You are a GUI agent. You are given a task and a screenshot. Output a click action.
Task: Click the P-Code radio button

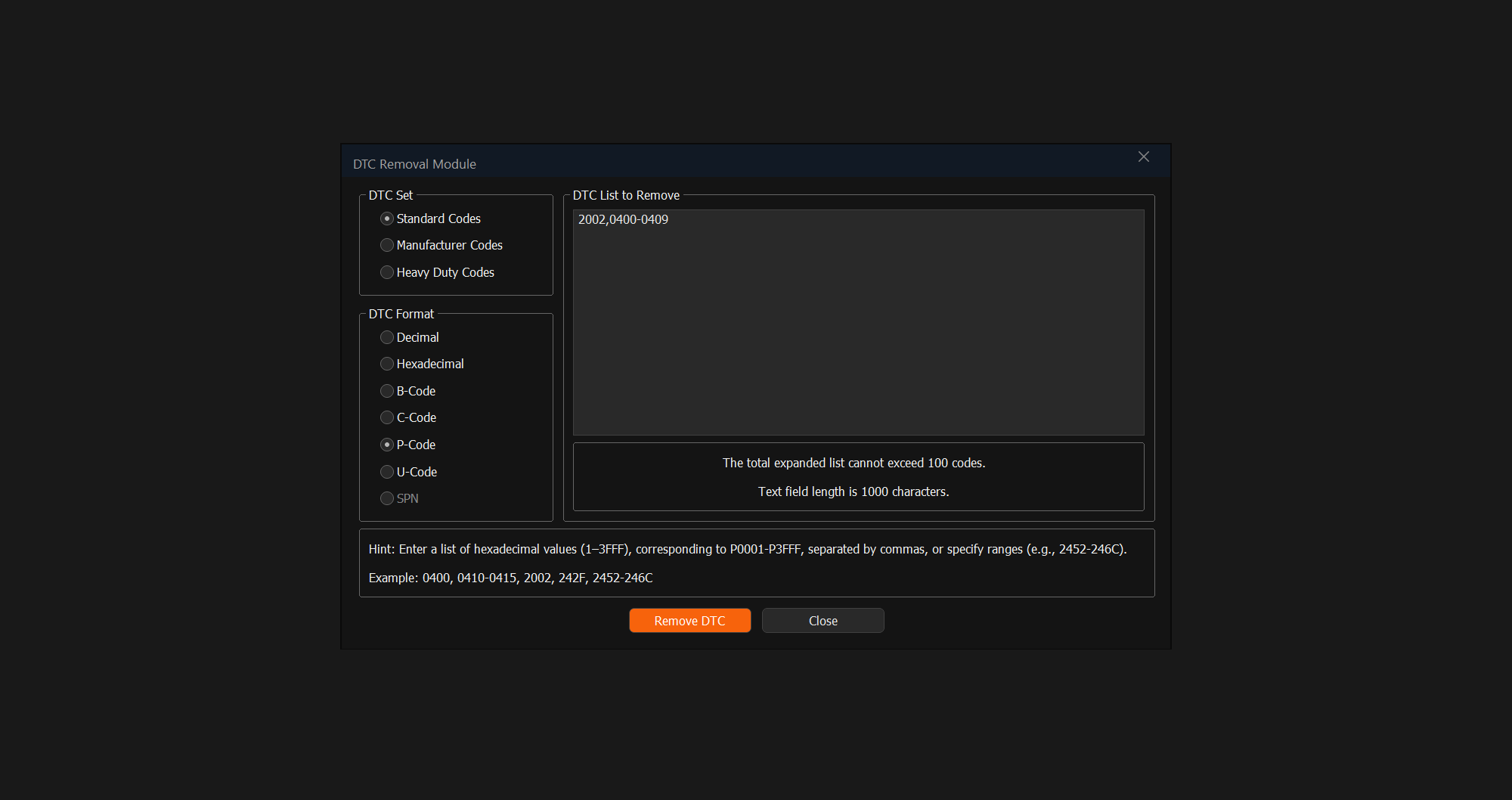coord(387,445)
